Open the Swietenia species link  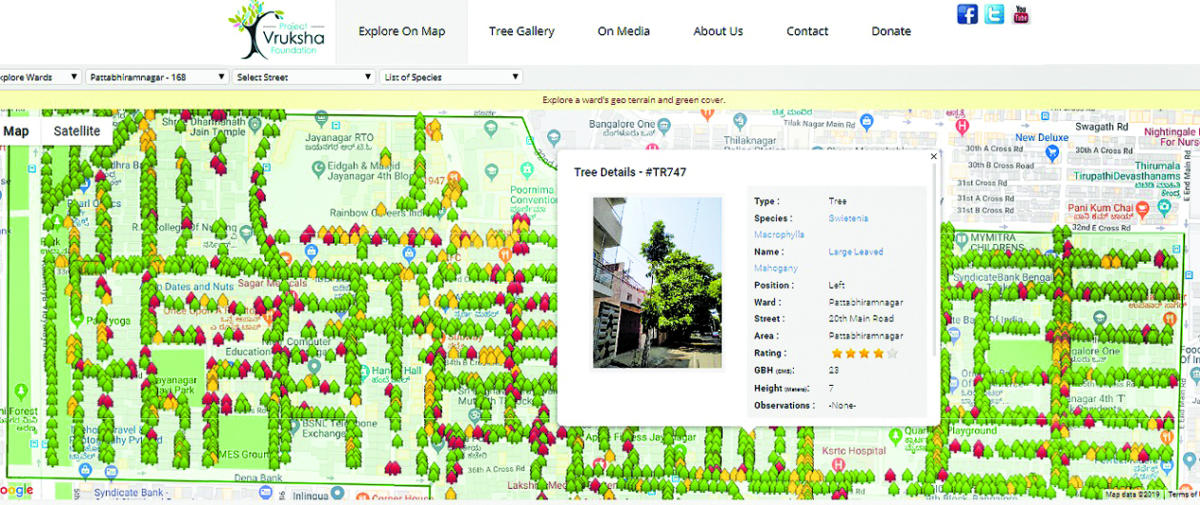(848, 218)
